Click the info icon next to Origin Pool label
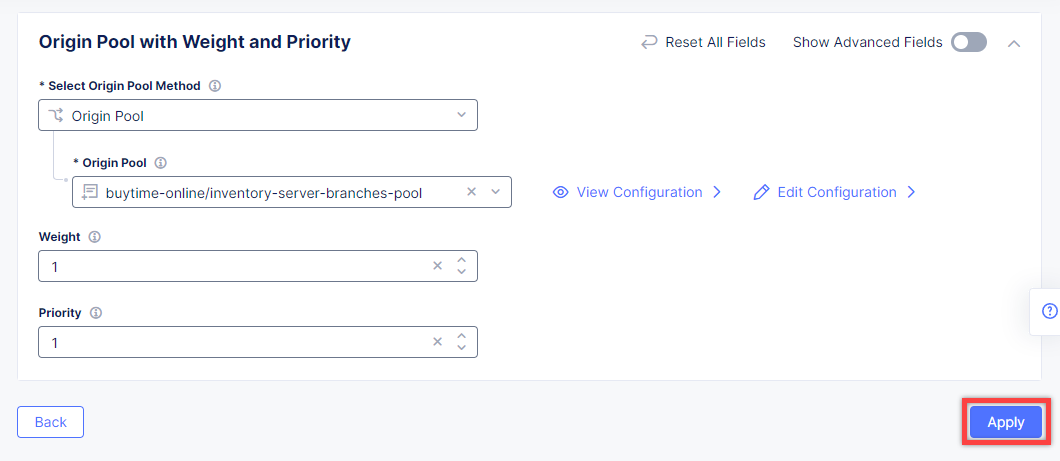1060x461 pixels. (x=161, y=163)
